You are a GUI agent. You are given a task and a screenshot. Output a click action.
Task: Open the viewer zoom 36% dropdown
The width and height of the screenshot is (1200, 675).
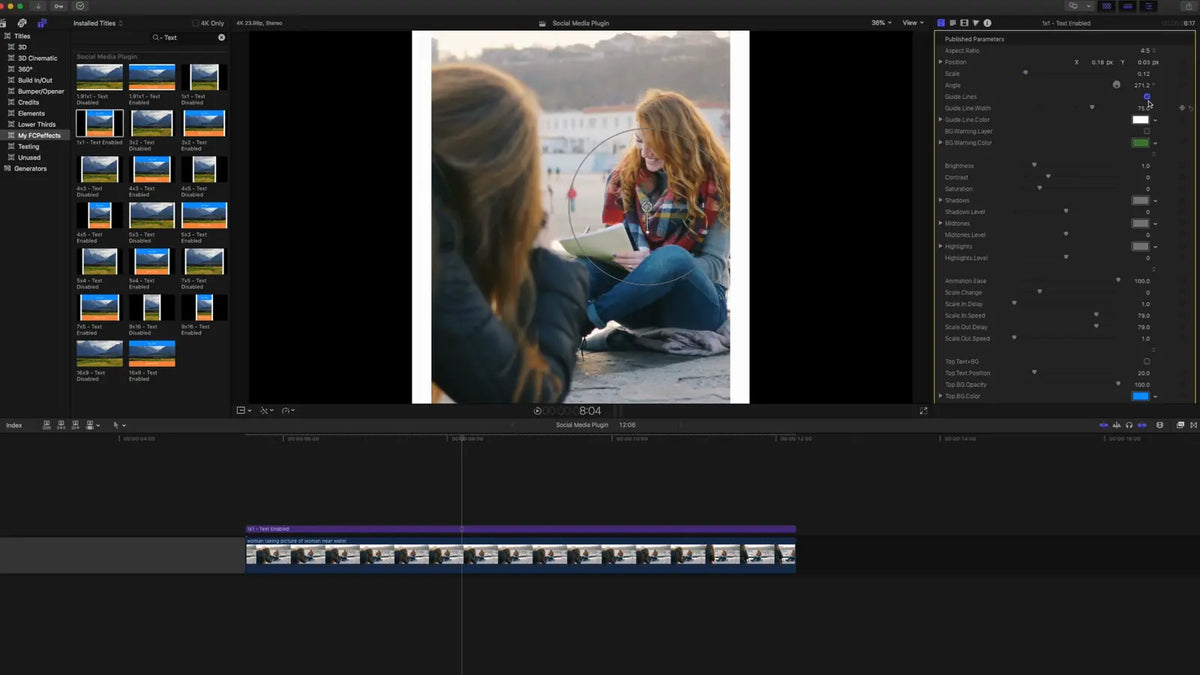tap(881, 23)
